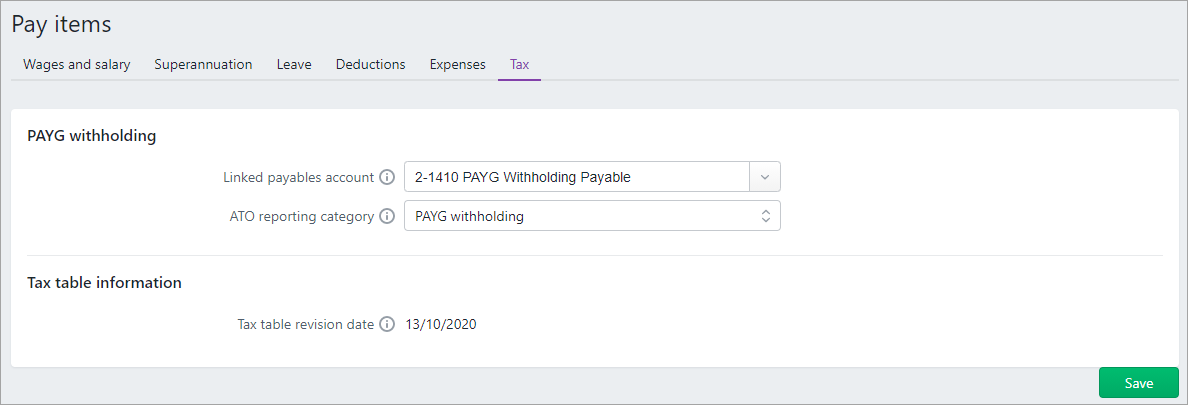Expand the Linked payables account chevron
The image size is (1188, 405).
764,177
